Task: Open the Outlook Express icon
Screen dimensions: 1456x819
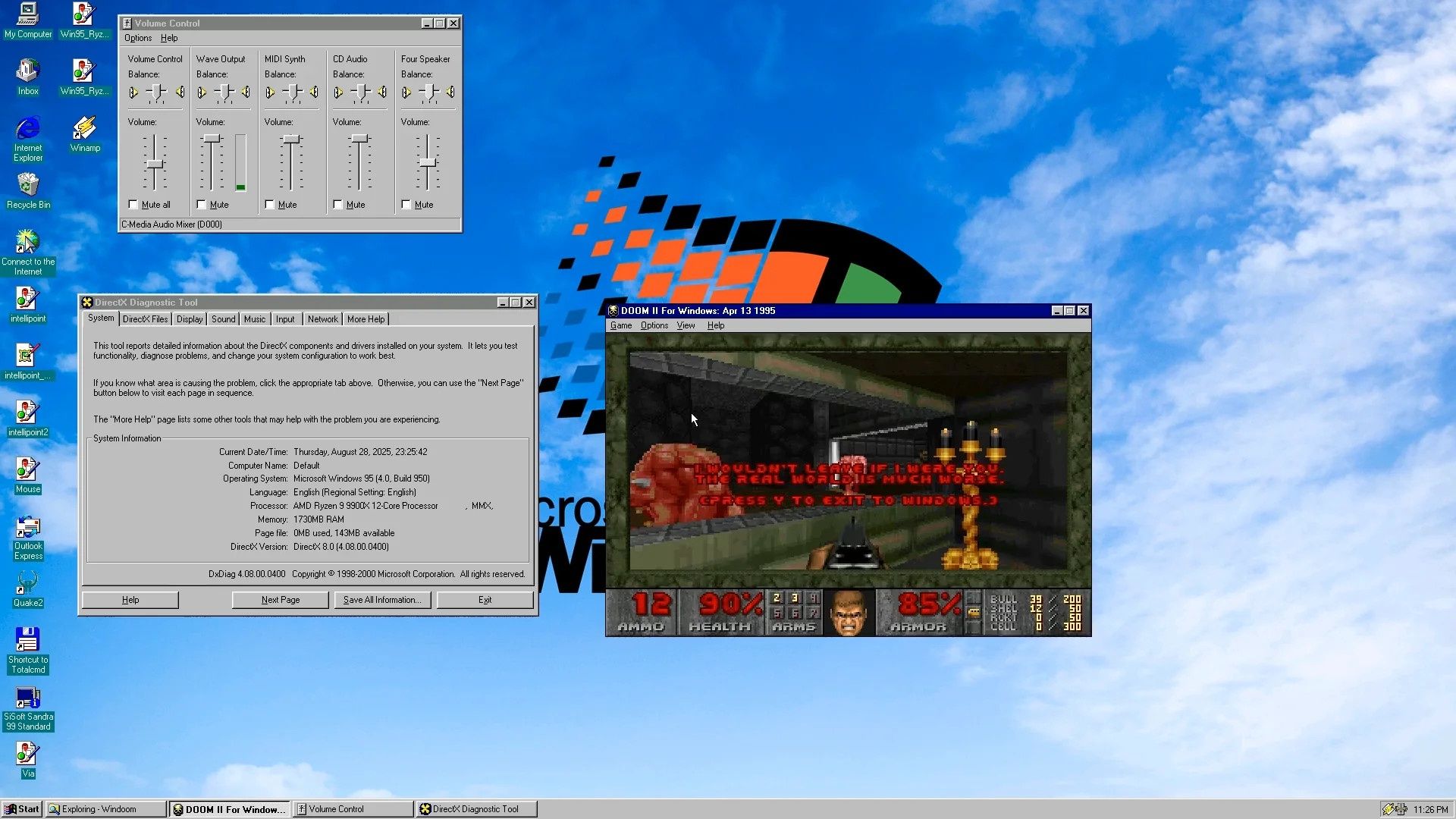Action: click(x=28, y=537)
